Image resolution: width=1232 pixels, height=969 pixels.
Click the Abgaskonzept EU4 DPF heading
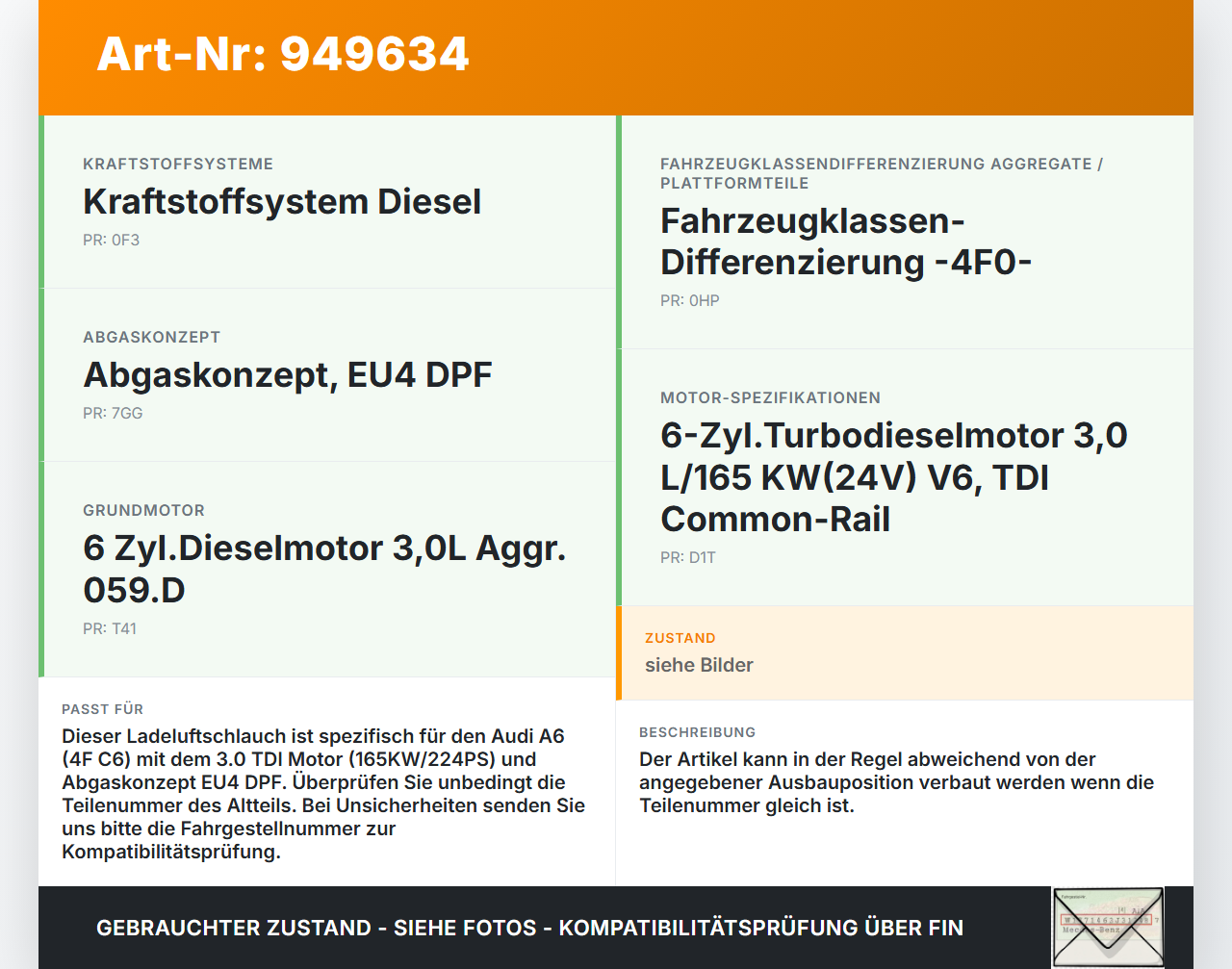[x=288, y=375]
